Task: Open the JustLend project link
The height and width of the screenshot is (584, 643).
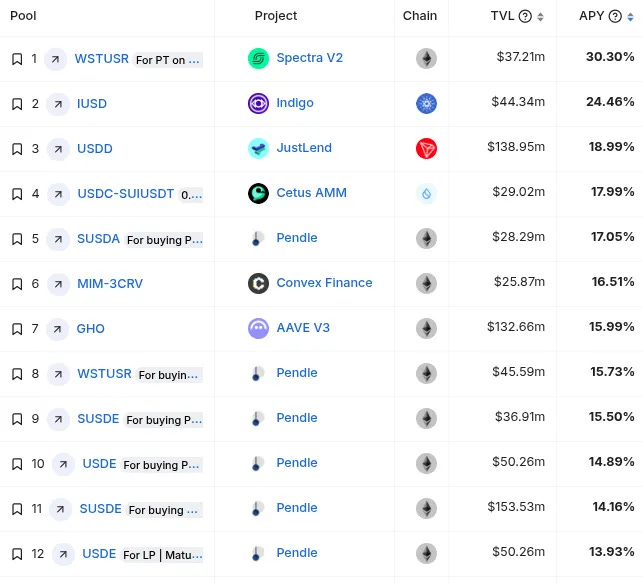Action: [x=304, y=148]
